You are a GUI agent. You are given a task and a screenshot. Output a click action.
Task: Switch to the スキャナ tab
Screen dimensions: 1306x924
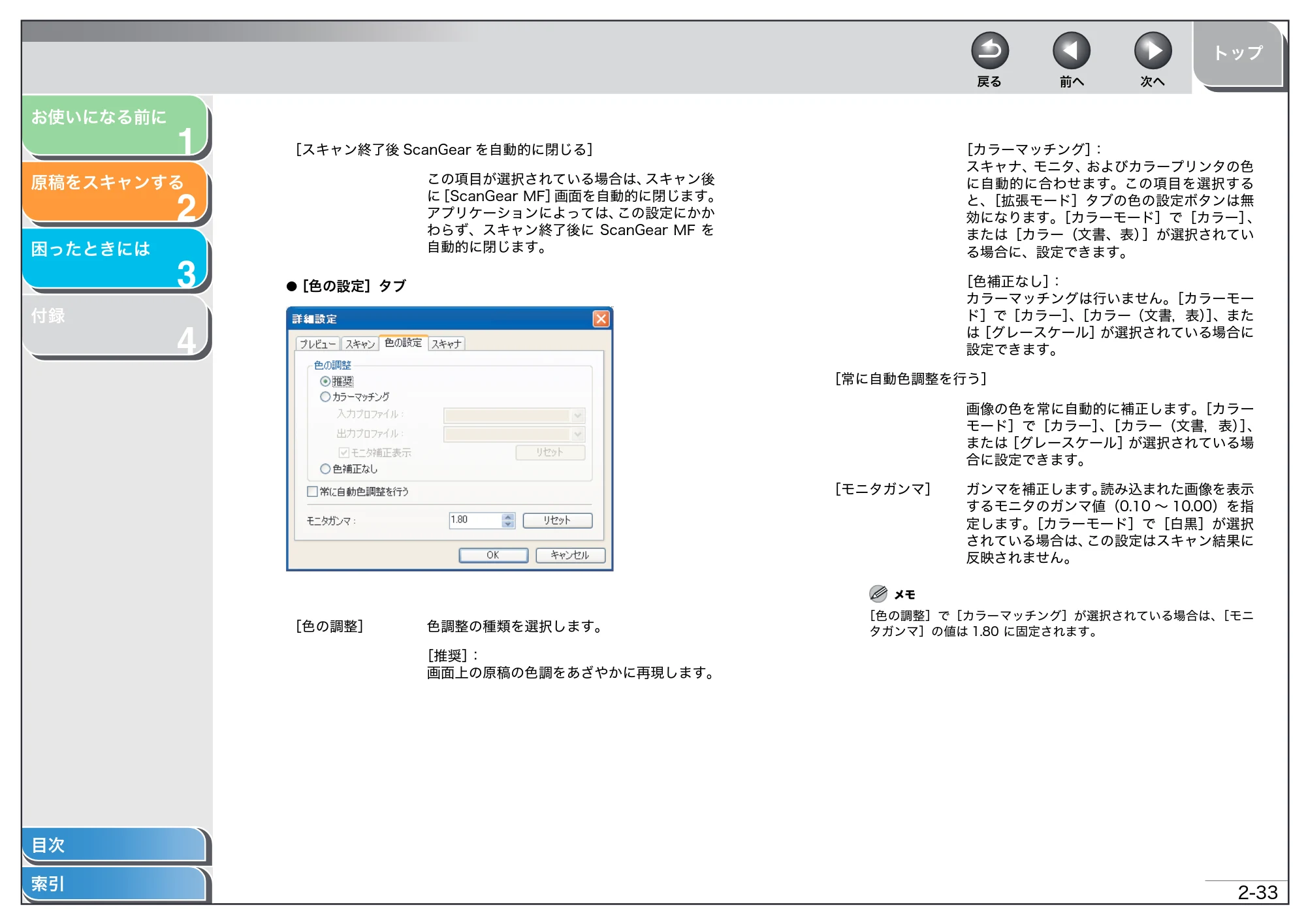(x=446, y=344)
